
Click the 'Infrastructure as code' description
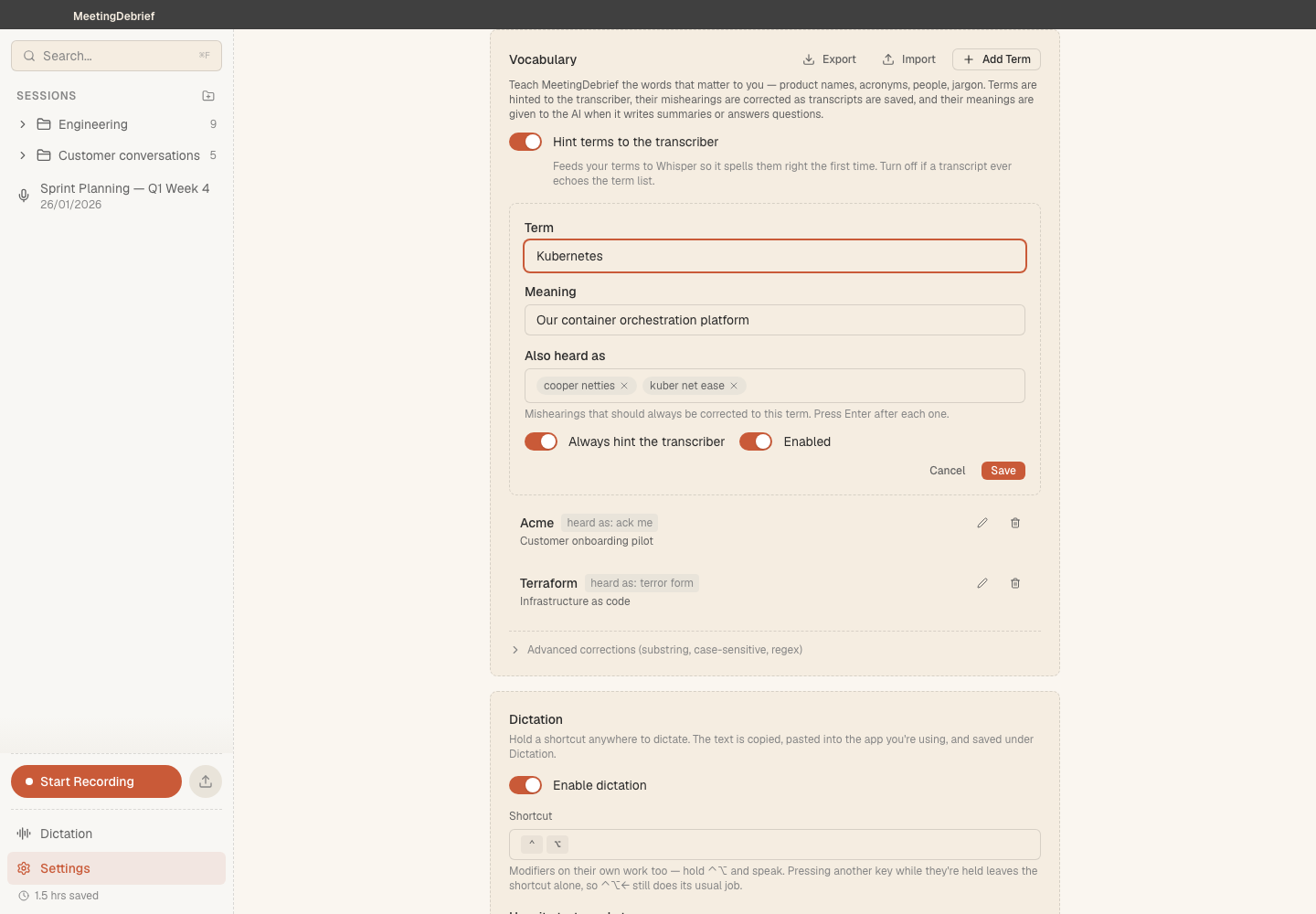coord(575,601)
